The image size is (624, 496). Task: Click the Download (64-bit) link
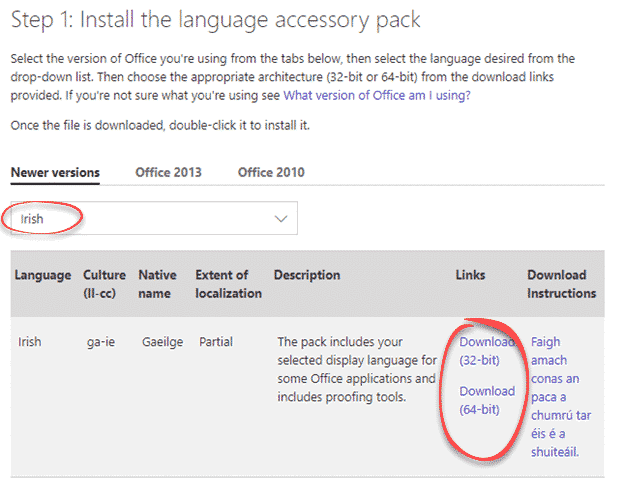pos(486,400)
